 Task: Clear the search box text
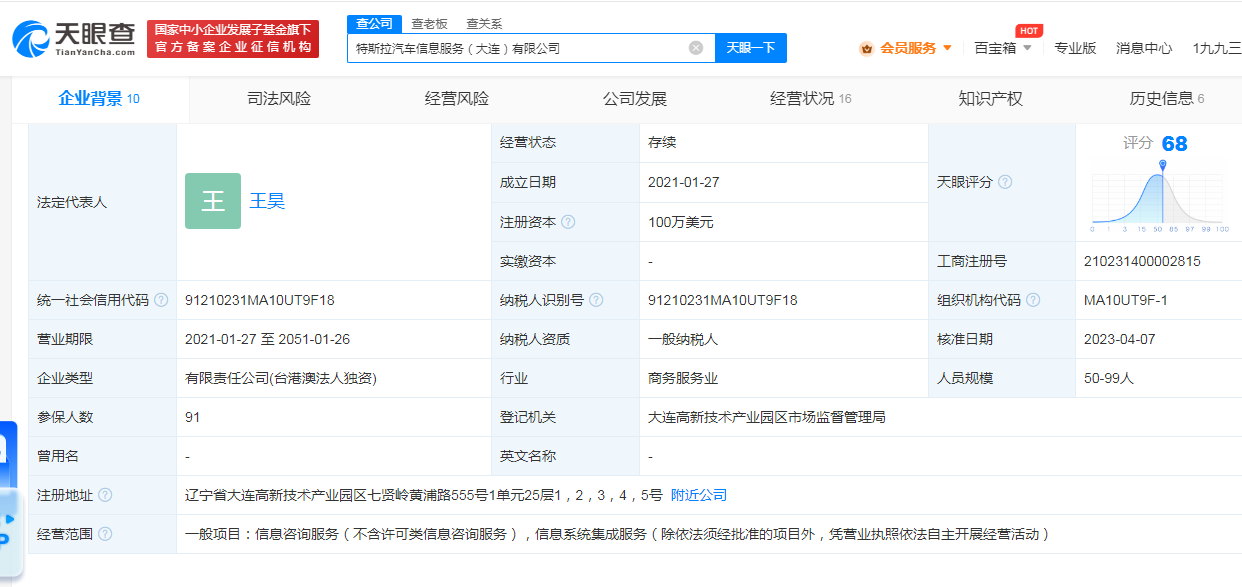click(x=696, y=48)
